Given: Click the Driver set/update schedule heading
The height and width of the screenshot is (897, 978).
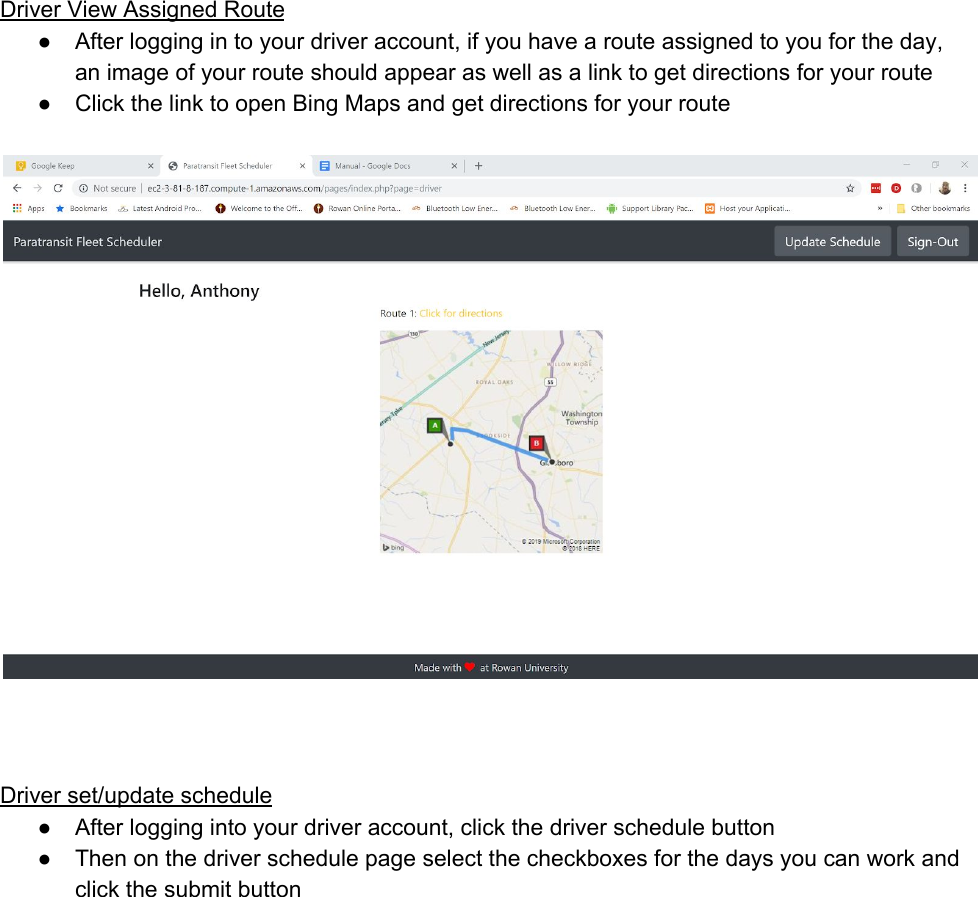Looking at the screenshot, I should coord(136,795).
